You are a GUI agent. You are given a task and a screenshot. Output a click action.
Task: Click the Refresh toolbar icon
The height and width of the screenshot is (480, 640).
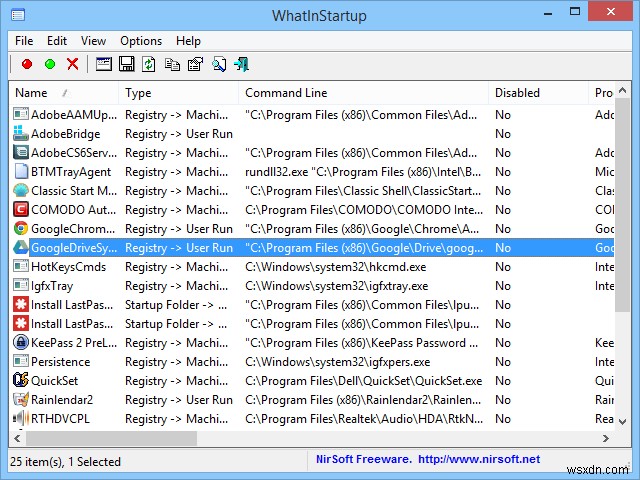[x=149, y=64]
